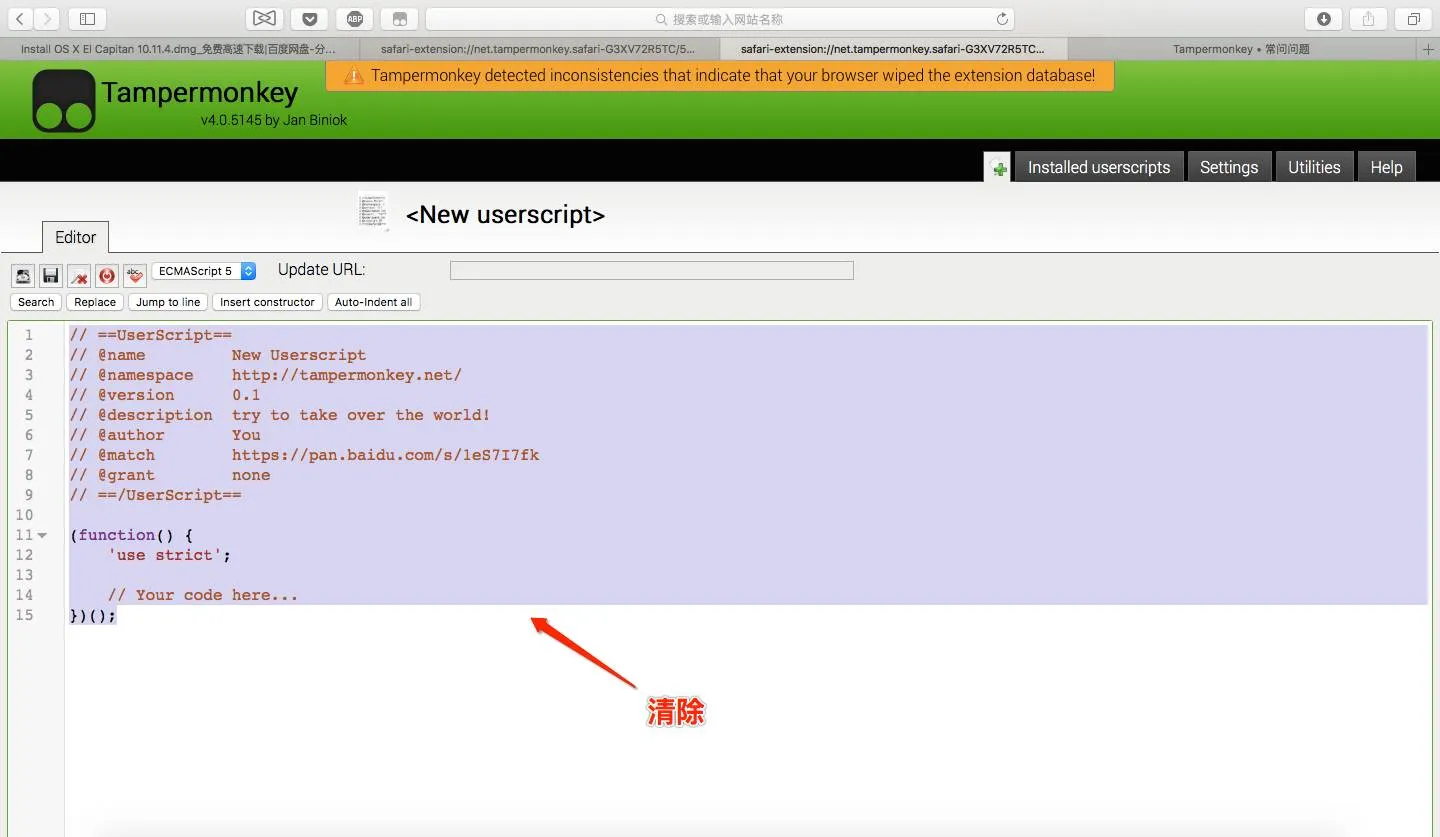Select the Editor tab
The image size is (1440, 837).
pyautogui.click(x=76, y=237)
